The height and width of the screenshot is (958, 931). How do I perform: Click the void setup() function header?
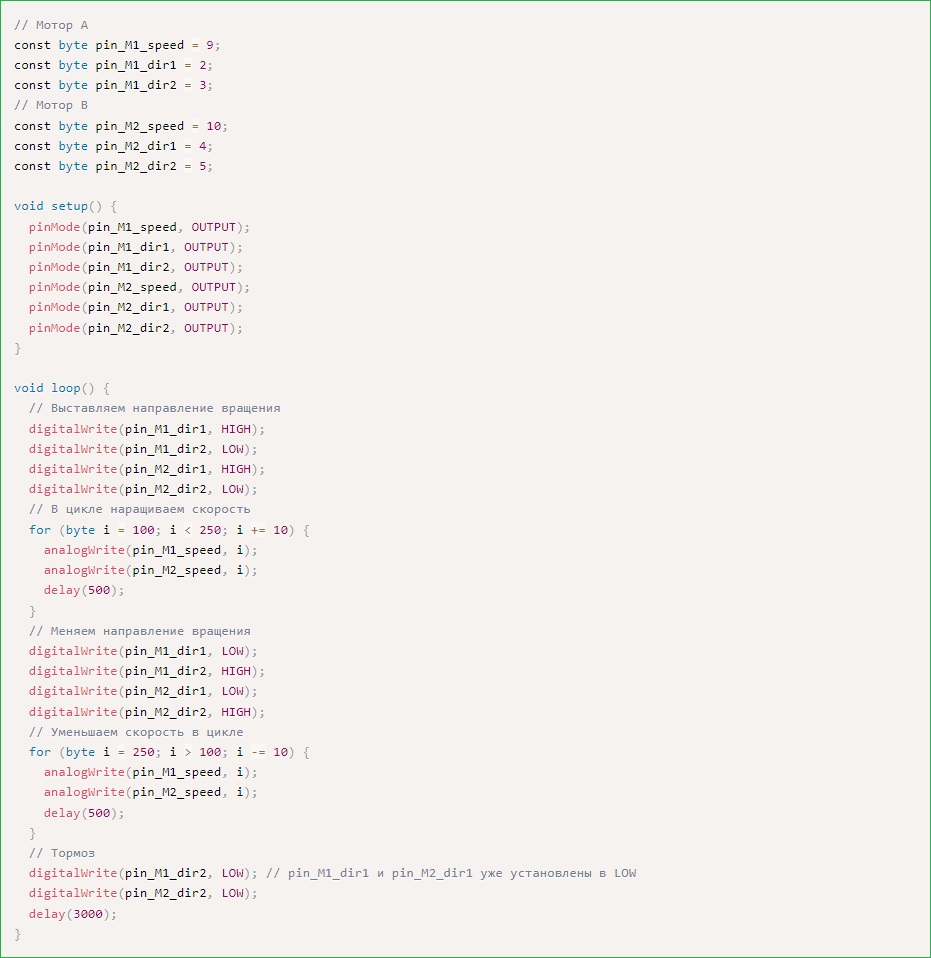tap(65, 206)
